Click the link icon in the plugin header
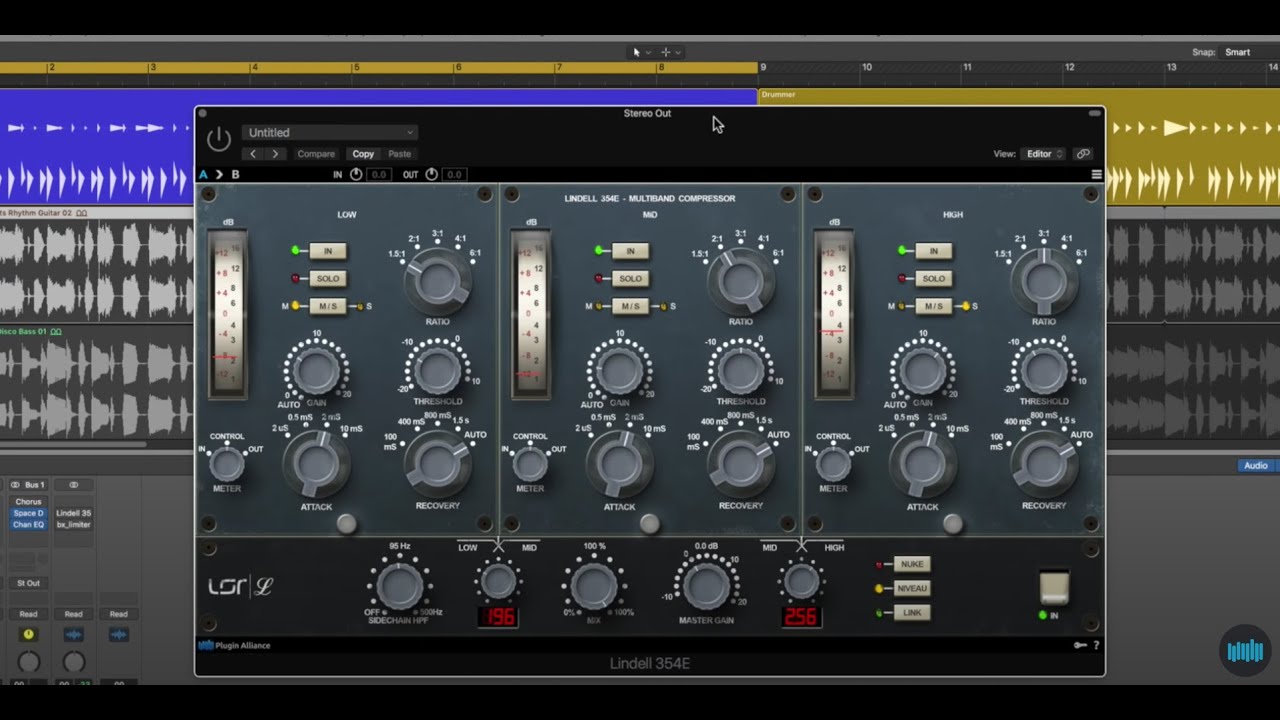Viewport: 1280px width, 720px height. coord(1083,154)
